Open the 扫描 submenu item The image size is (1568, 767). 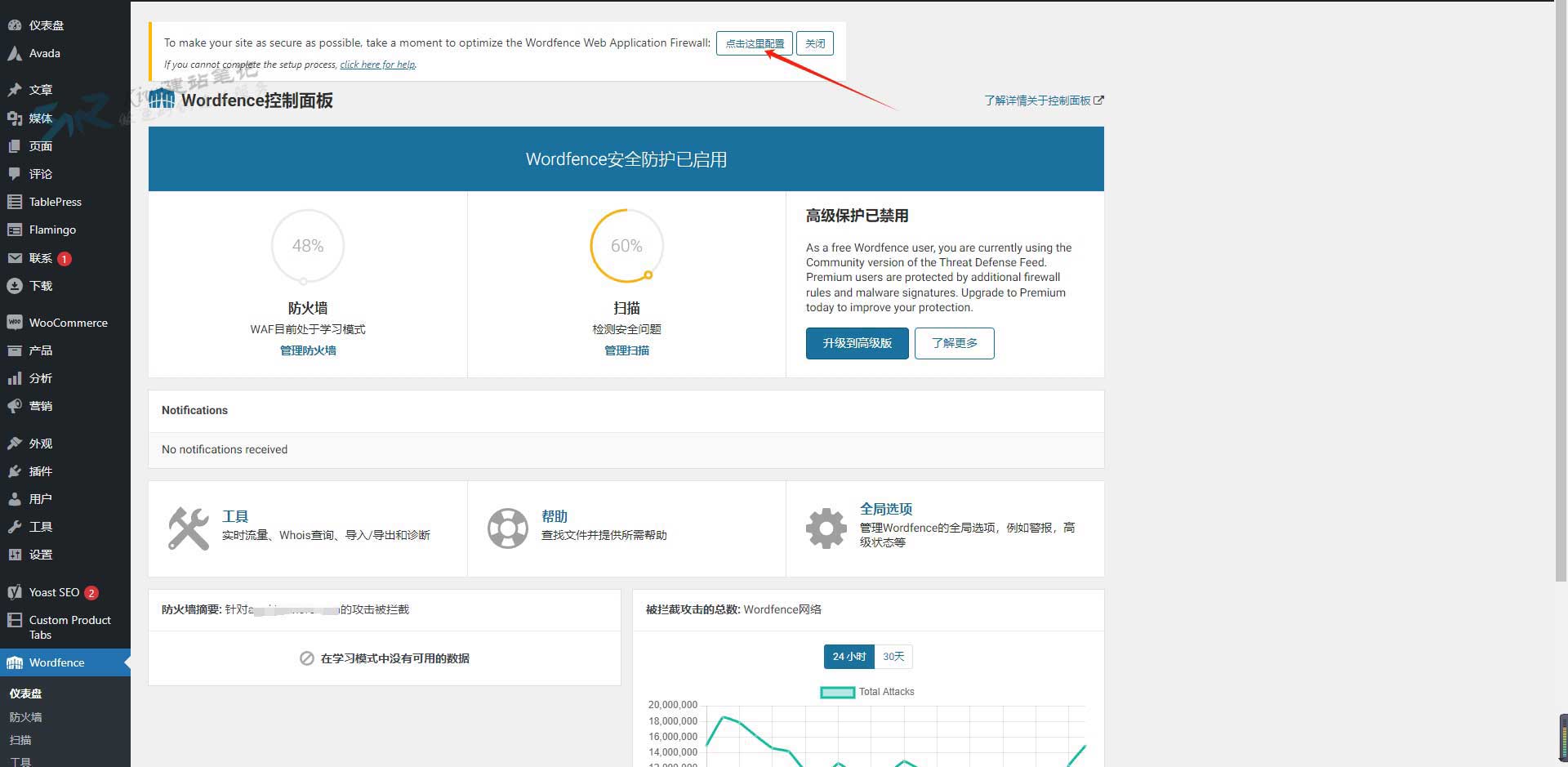tap(20, 740)
